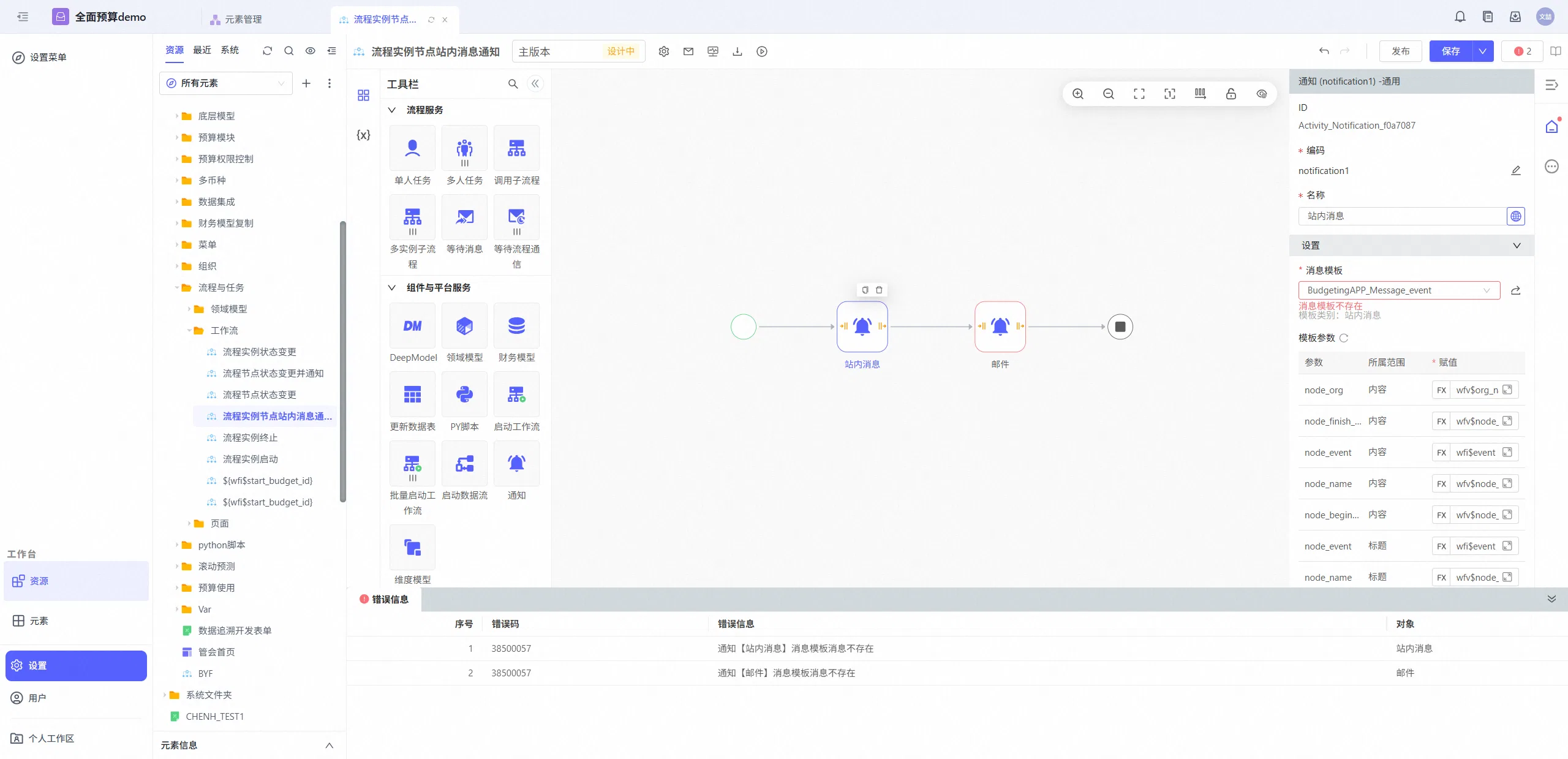Open 设置菜单 in left sidebar
Screen dimensions: 1568x759
coord(40,58)
